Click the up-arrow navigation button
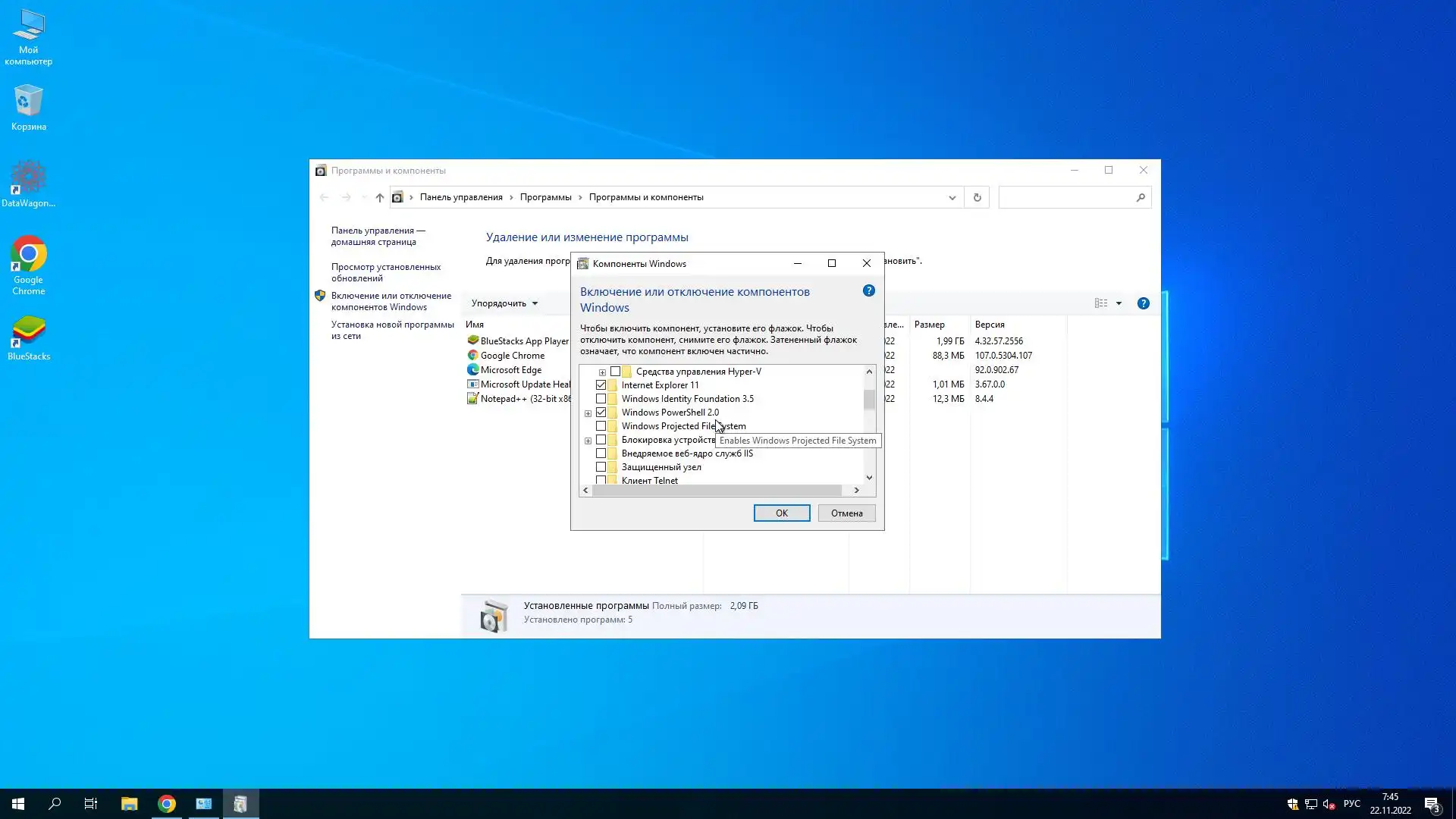The height and width of the screenshot is (819, 1456). pos(380,197)
